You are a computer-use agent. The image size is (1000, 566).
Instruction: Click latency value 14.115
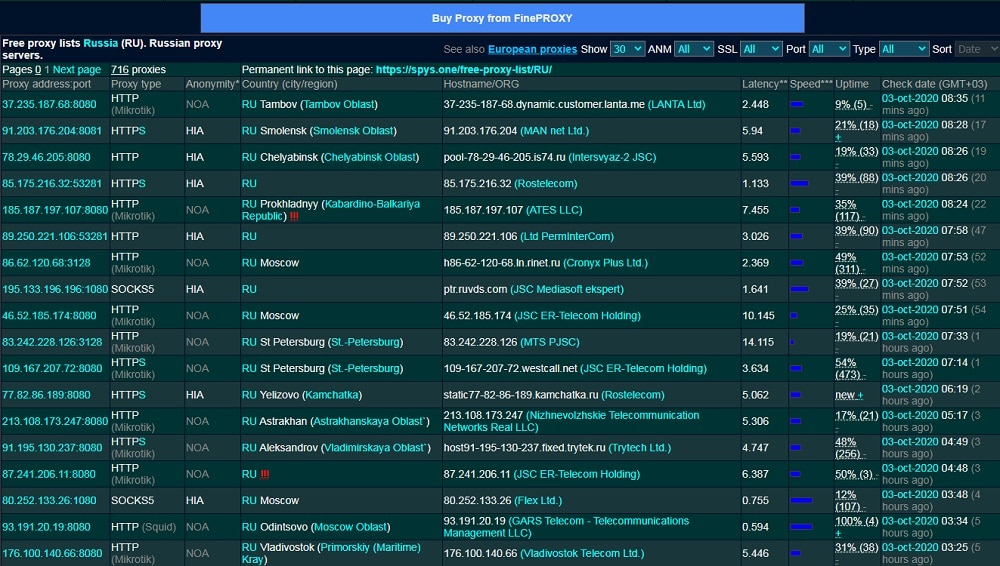click(x=758, y=342)
